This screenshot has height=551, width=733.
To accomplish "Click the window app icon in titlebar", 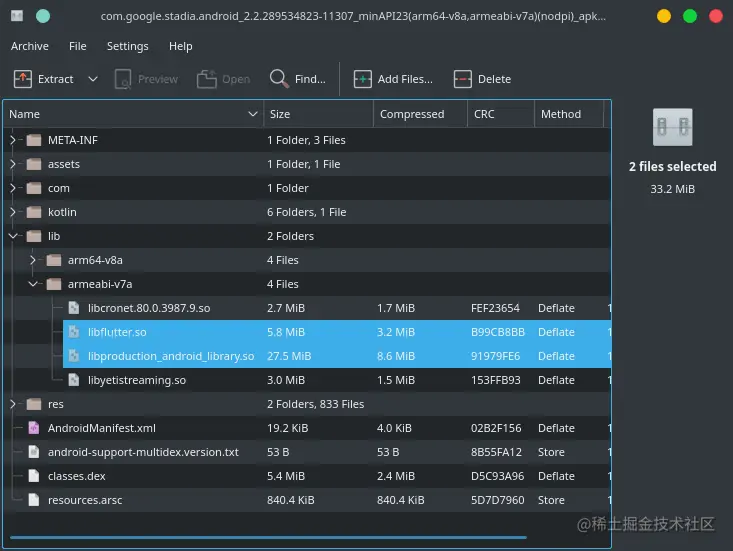I will pyautogui.click(x=17, y=16).
